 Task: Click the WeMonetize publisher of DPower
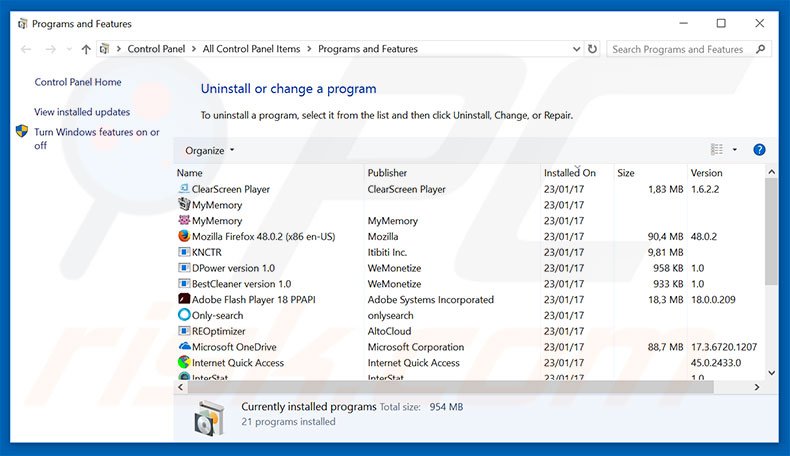coord(394,268)
